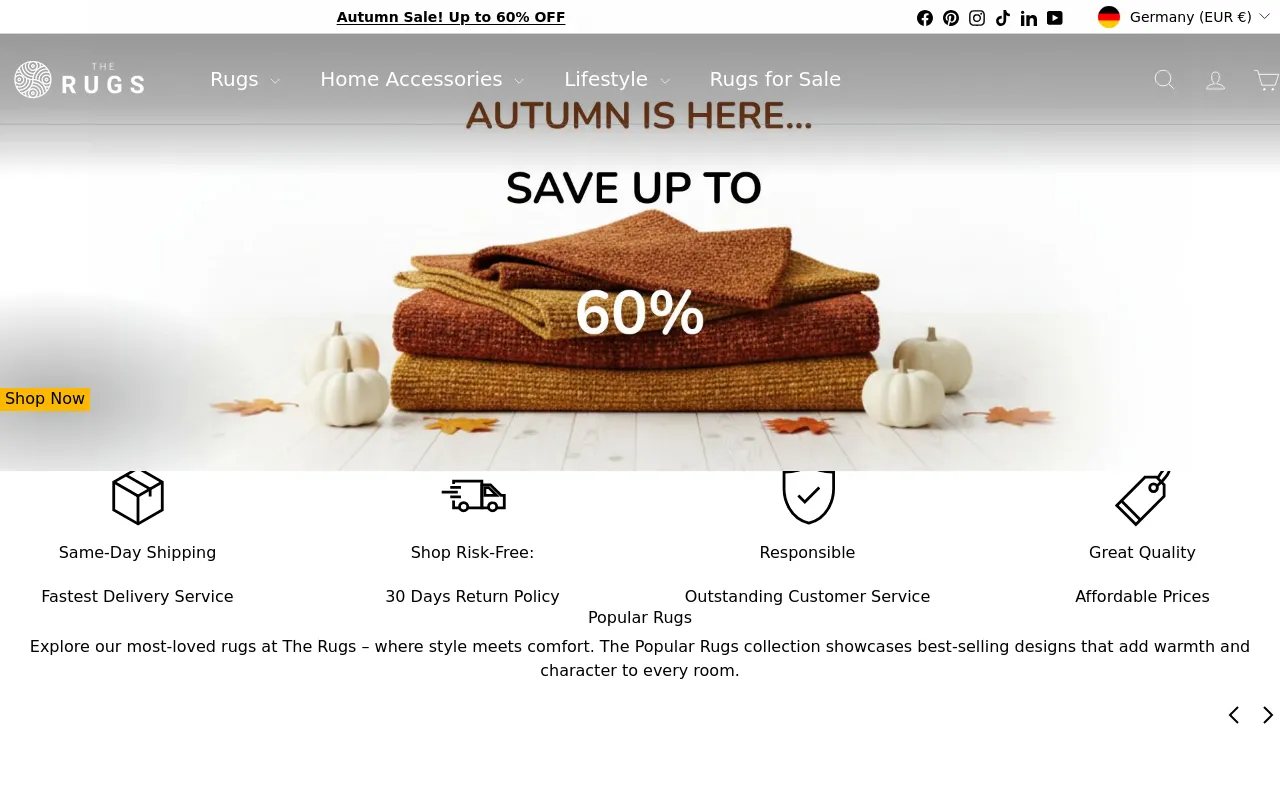The image size is (1280, 800).
Task: Open the TikTok social icon
Action: tap(1003, 18)
